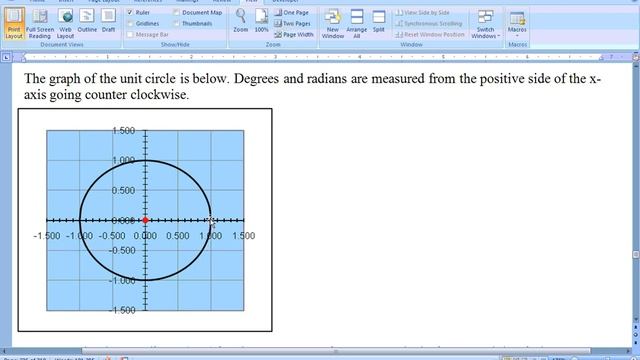This screenshot has height=360, width=640.
Task: Split the document window
Action: tap(379, 20)
